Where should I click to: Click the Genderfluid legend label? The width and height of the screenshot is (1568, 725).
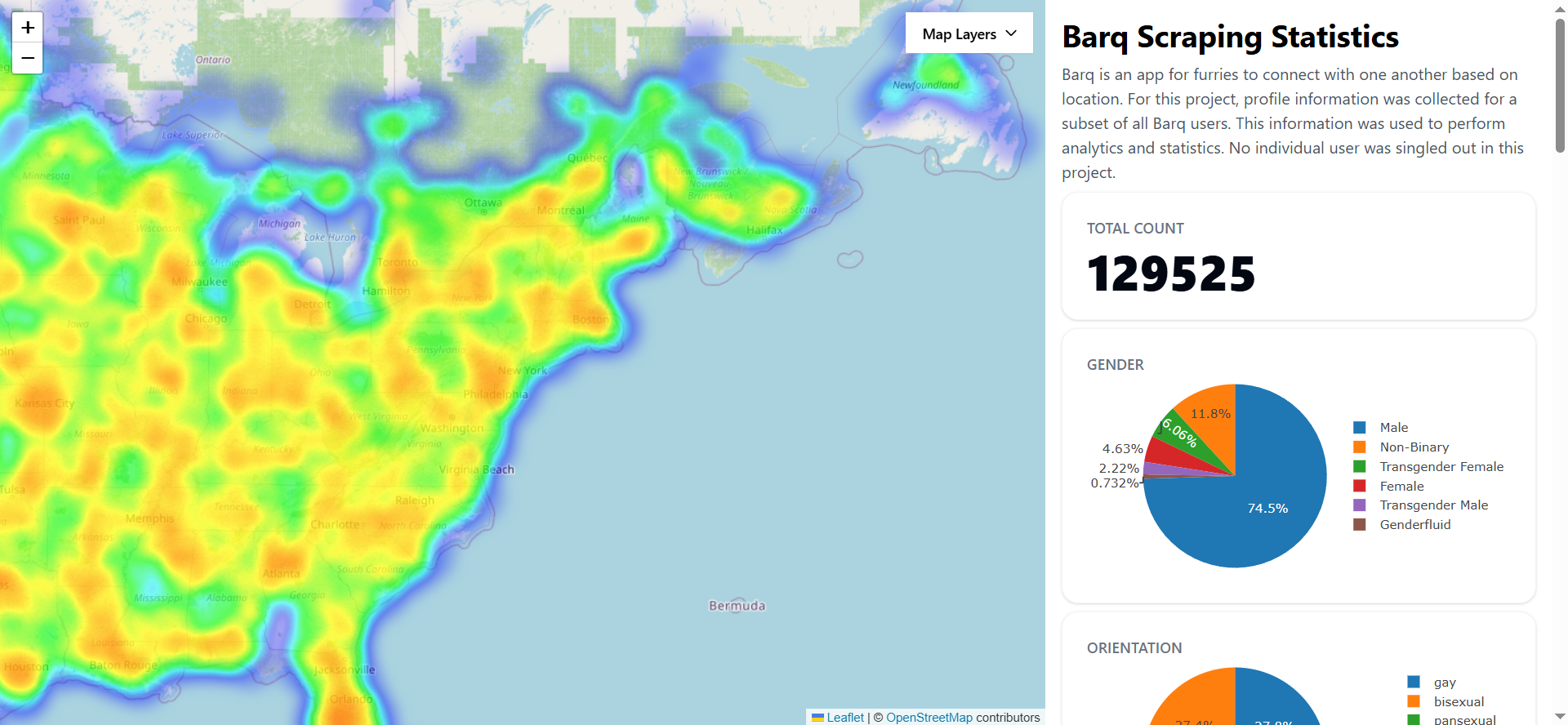pos(1415,524)
